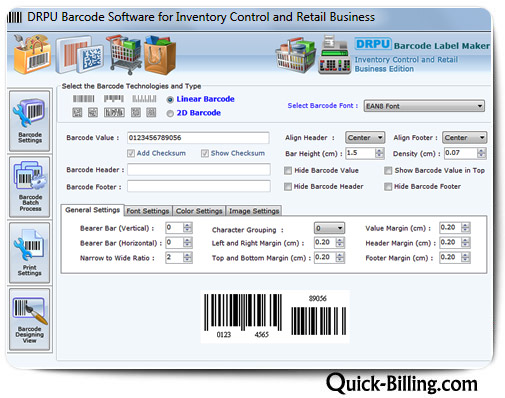
Task: Click the Barcode Value input field
Action: click(198, 138)
